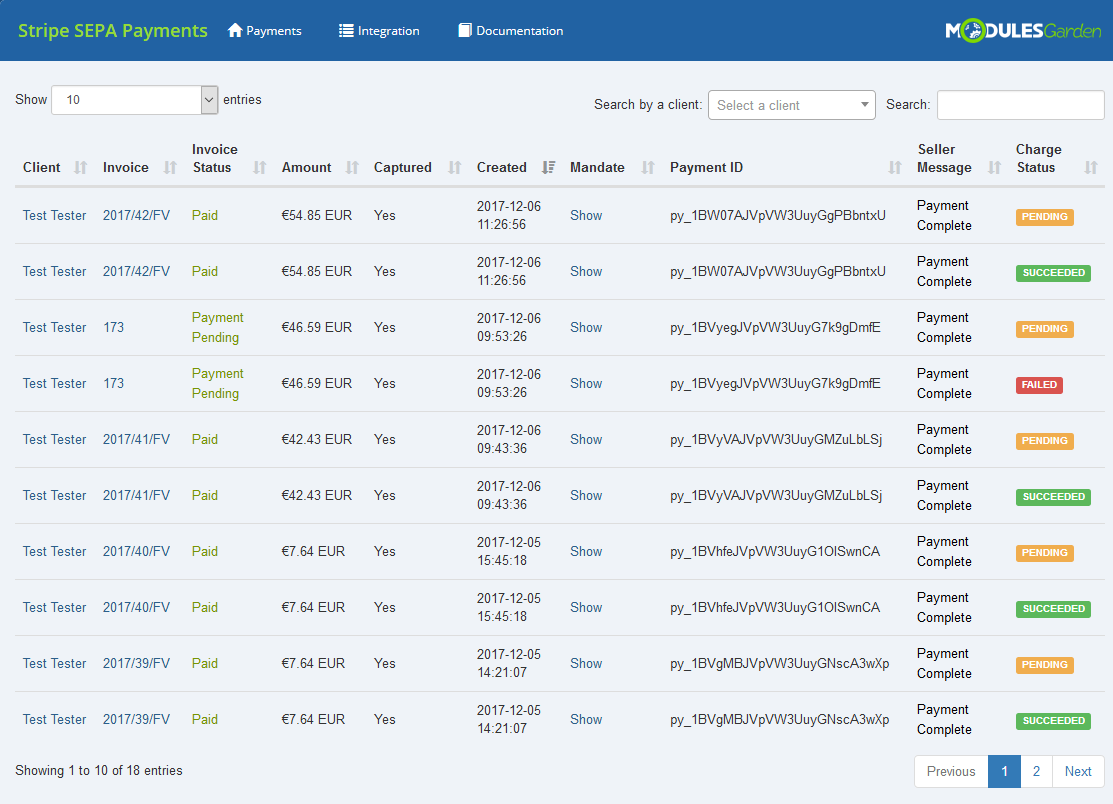This screenshot has width=1113, height=804.
Task: Click the Next page button
Action: [x=1078, y=771]
